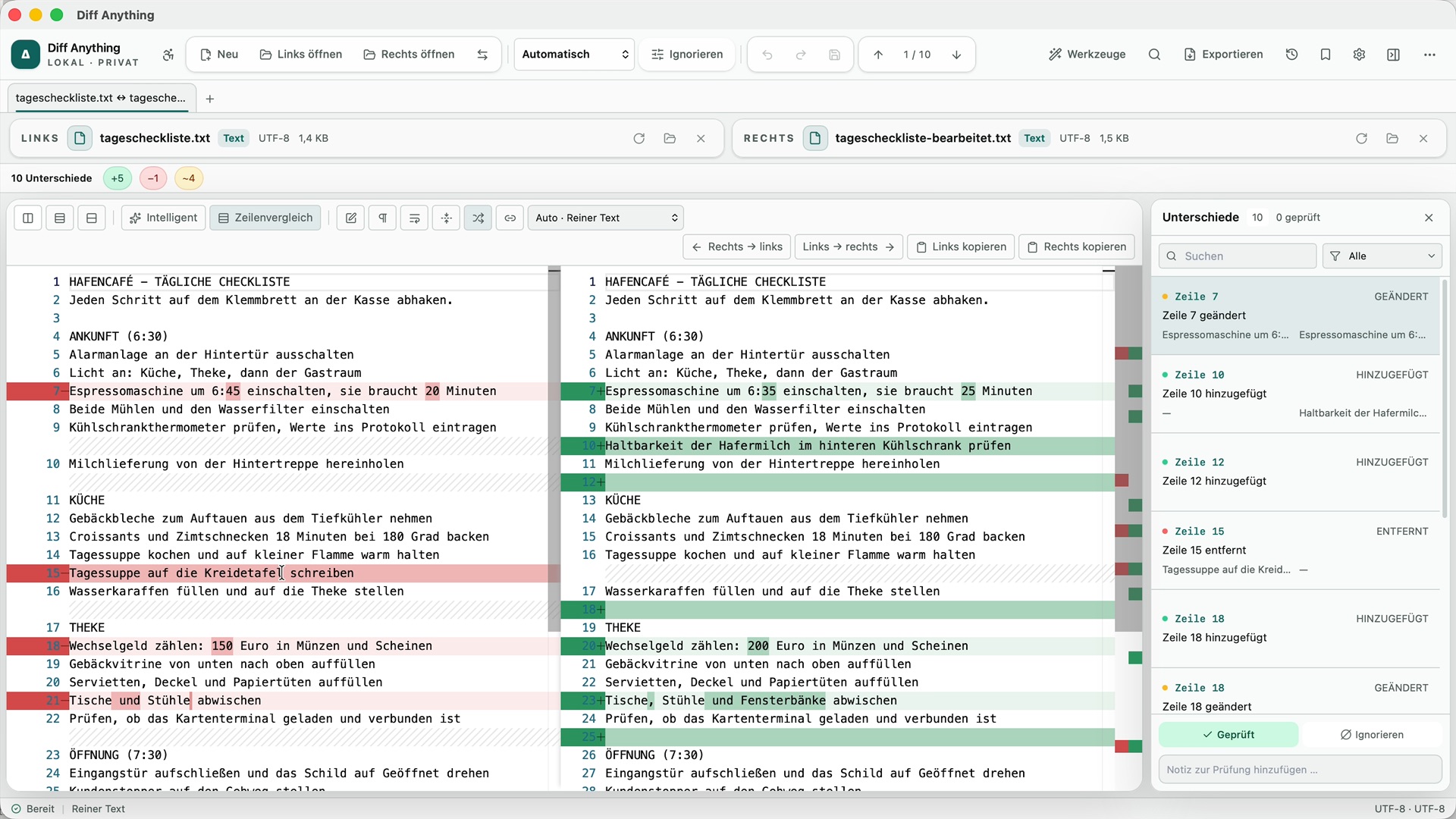Open the Werkzeuge menu
Viewport: 1456px width, 819px height.
click(x=1087, y=55)
